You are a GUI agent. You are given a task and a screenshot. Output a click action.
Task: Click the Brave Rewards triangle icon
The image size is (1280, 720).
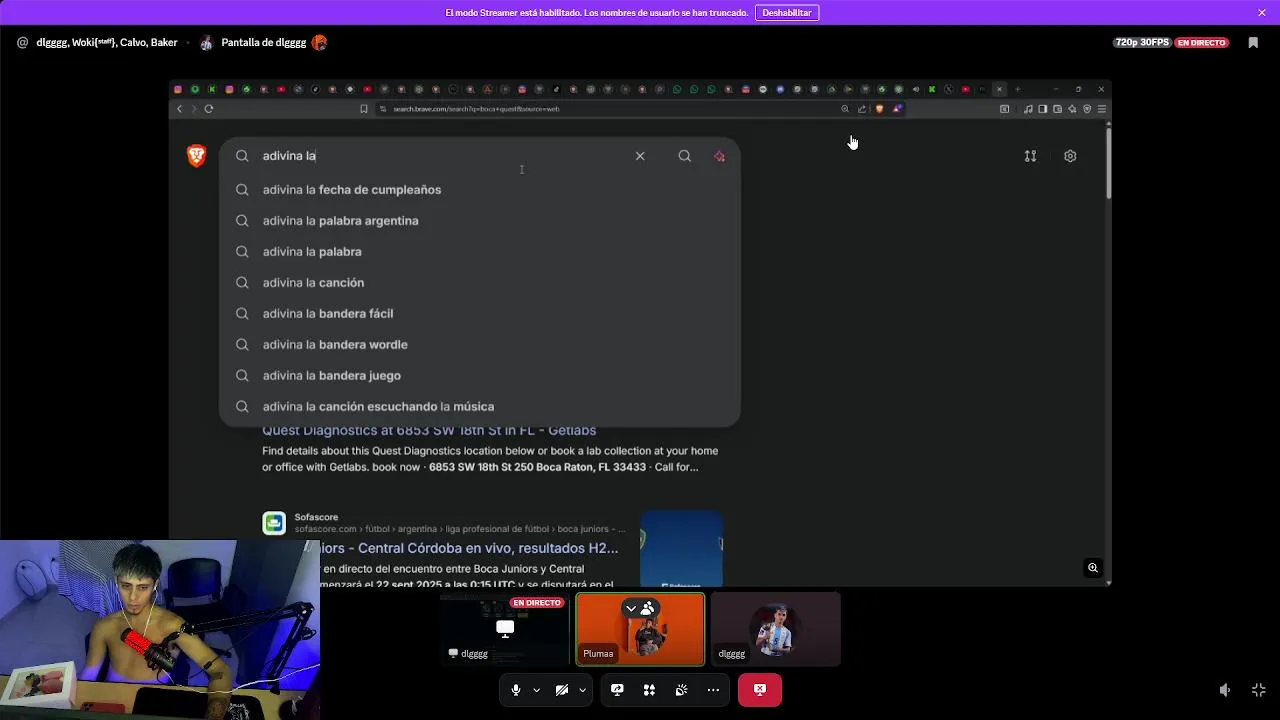click(x=897, y=109)
